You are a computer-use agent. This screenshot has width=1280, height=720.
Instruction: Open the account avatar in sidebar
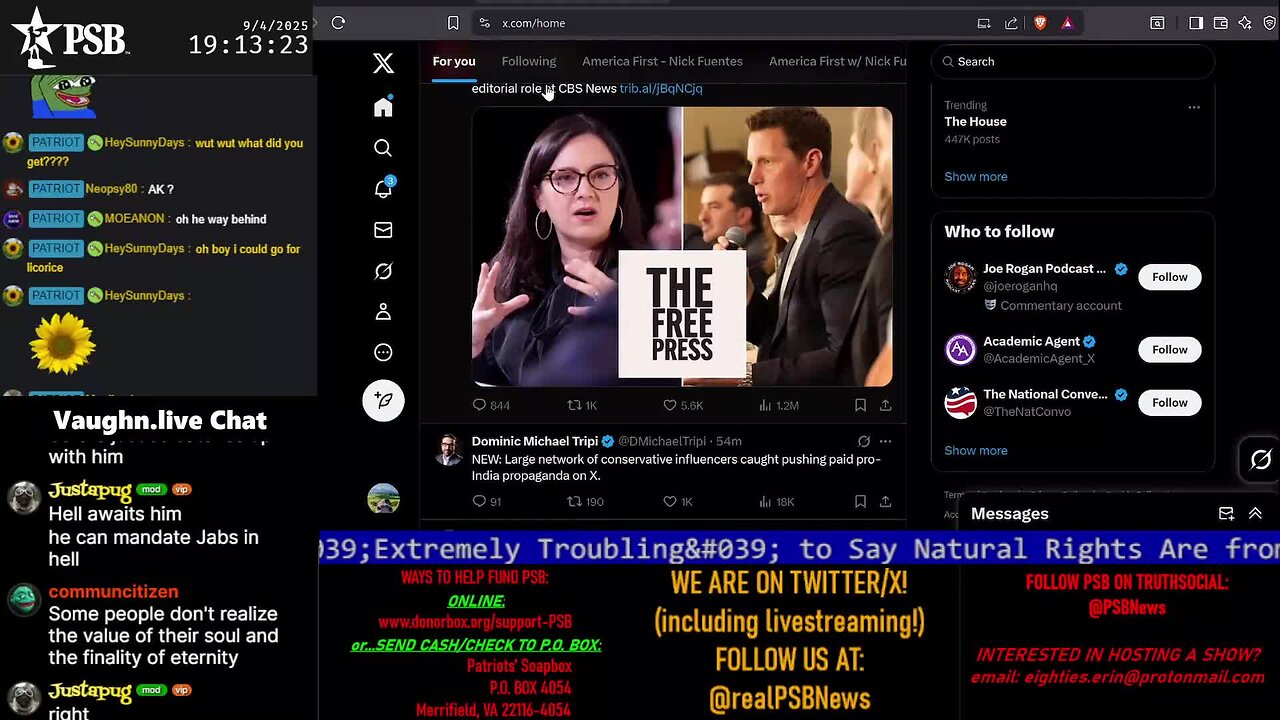point(383,498)
